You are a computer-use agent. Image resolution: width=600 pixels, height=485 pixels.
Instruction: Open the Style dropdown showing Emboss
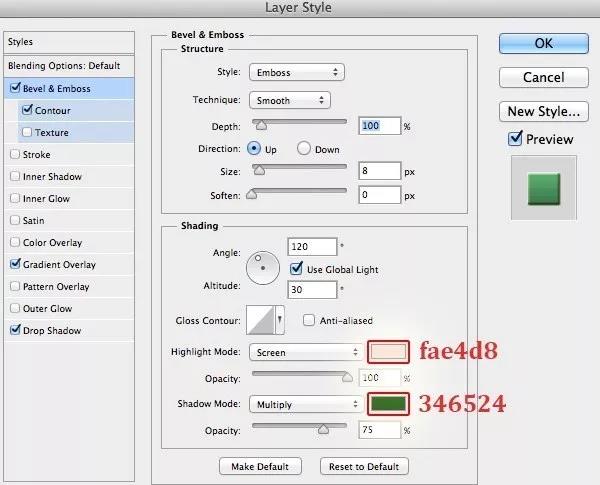pos(297,72)
